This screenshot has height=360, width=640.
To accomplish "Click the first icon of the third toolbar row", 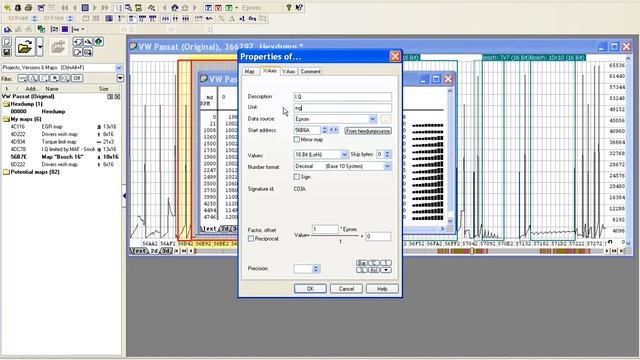I will [8, 29].
